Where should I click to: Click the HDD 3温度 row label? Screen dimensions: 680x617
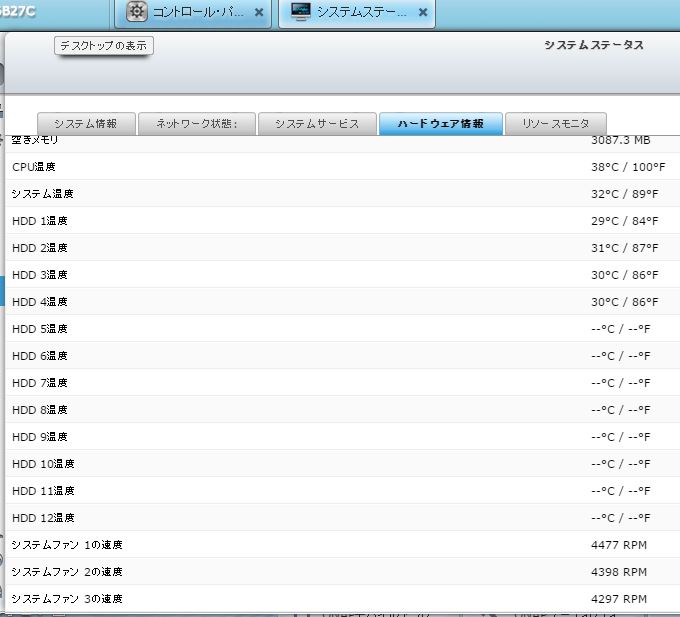pyautogui.click(x=40, y=275)
